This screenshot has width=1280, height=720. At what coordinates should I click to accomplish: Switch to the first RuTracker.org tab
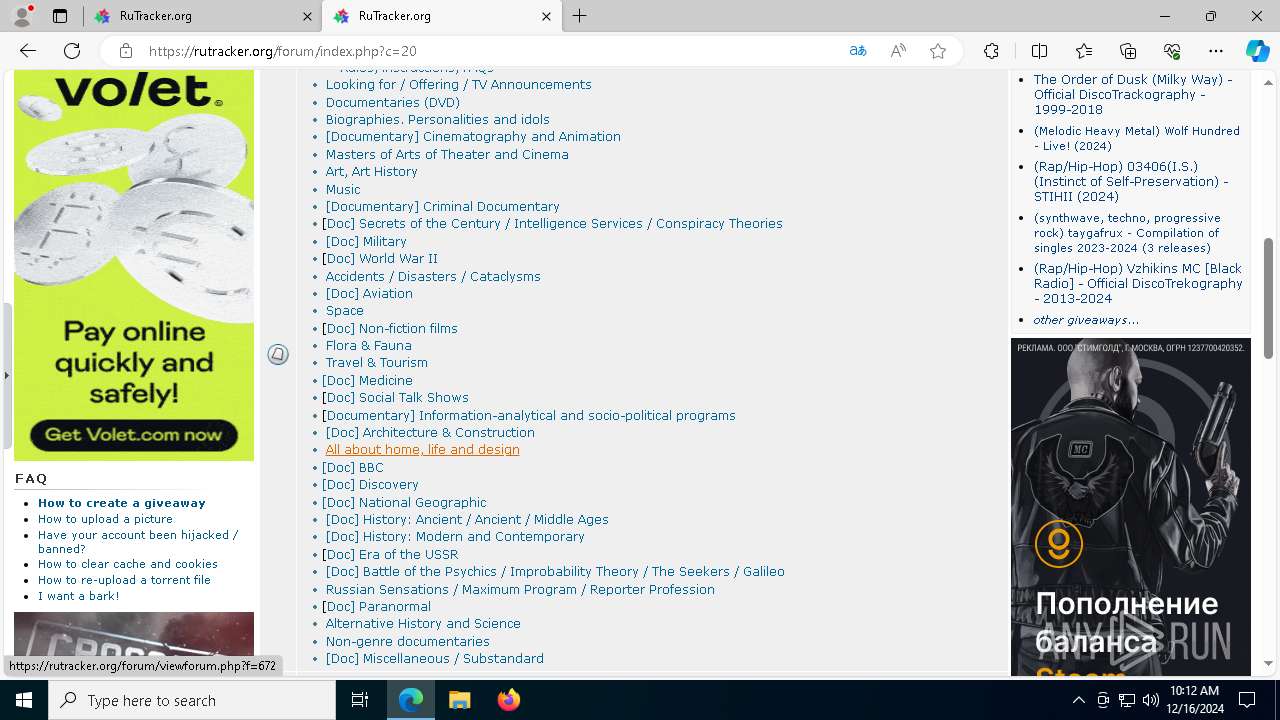[202, 16]
